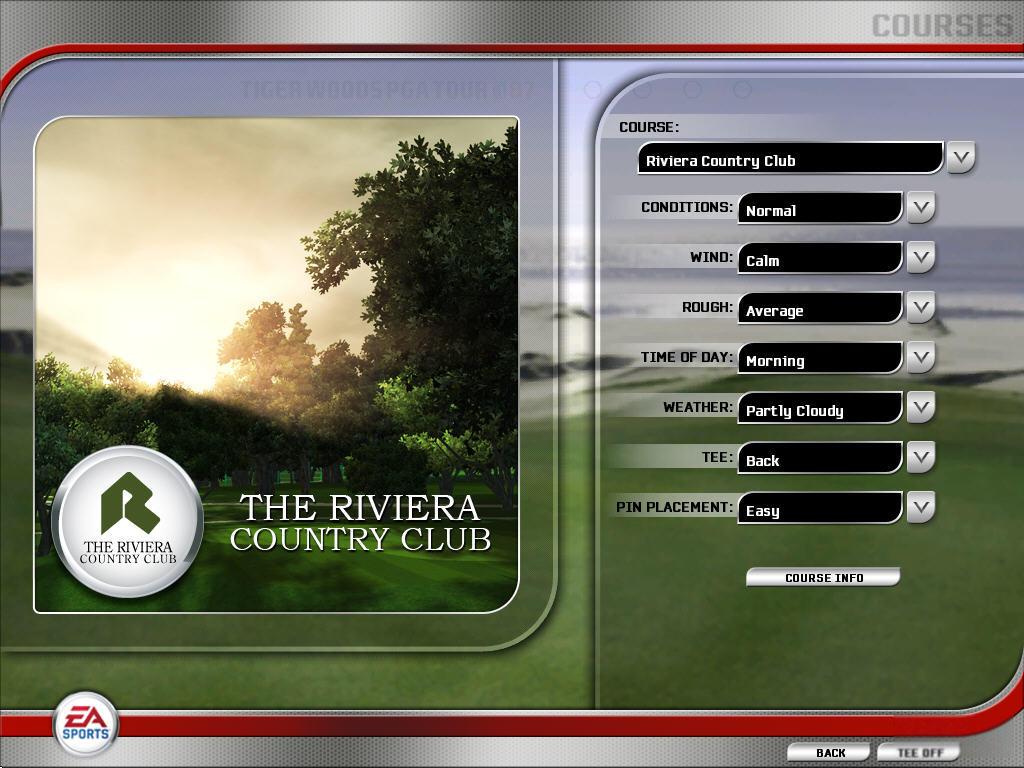Viewport: 1024px width, 768px height.
Task: Click the Course label
Action: [649, 127]
